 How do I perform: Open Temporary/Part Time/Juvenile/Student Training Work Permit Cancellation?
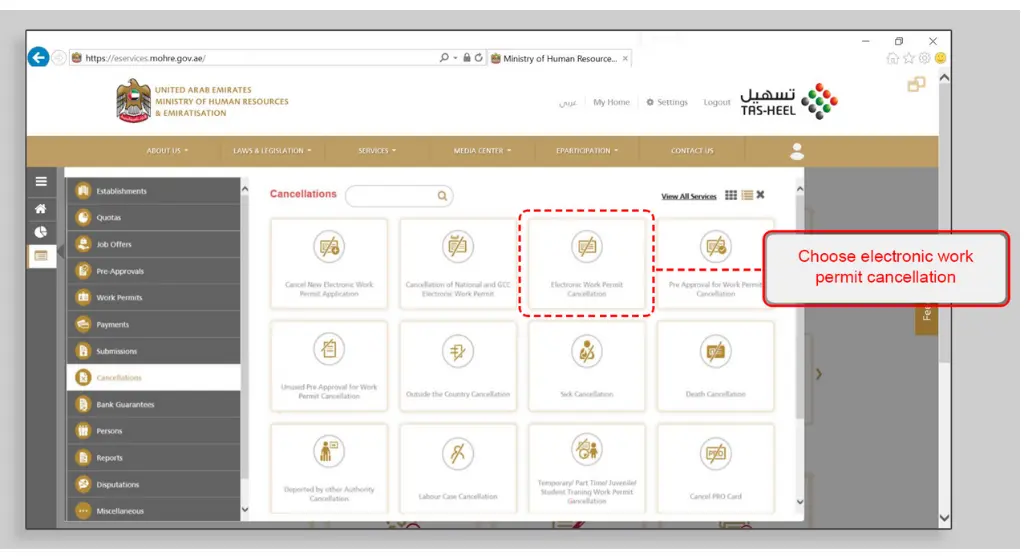(586, 468)
